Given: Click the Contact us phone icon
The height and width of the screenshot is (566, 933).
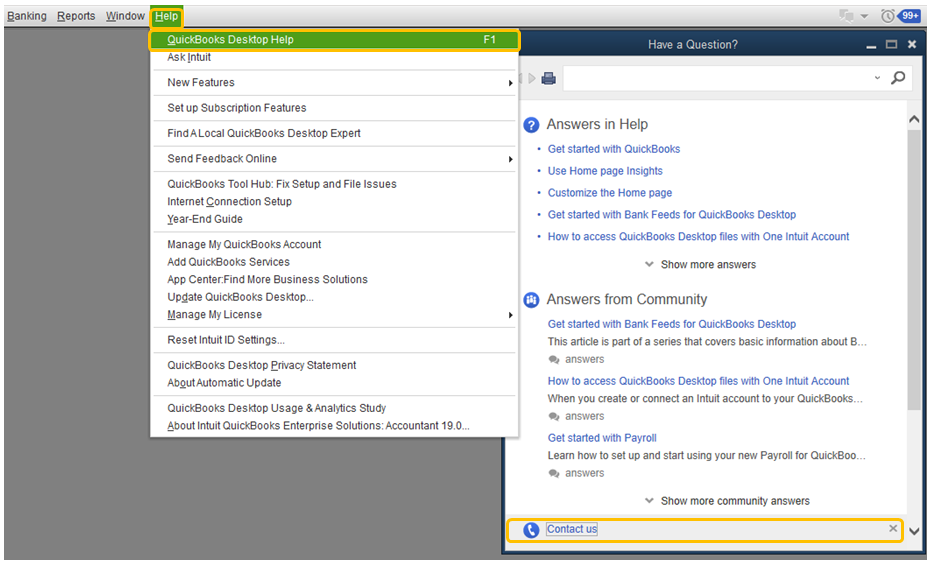Looking at the screenshot, I should (531, 530).
